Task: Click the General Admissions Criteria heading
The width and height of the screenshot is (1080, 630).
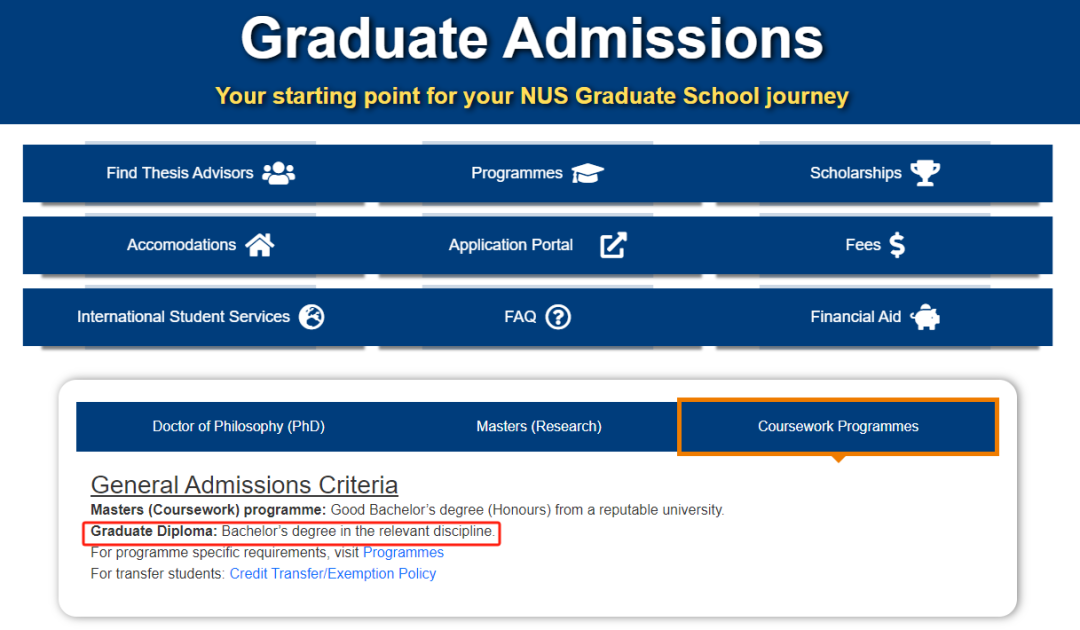Action: 245,485
